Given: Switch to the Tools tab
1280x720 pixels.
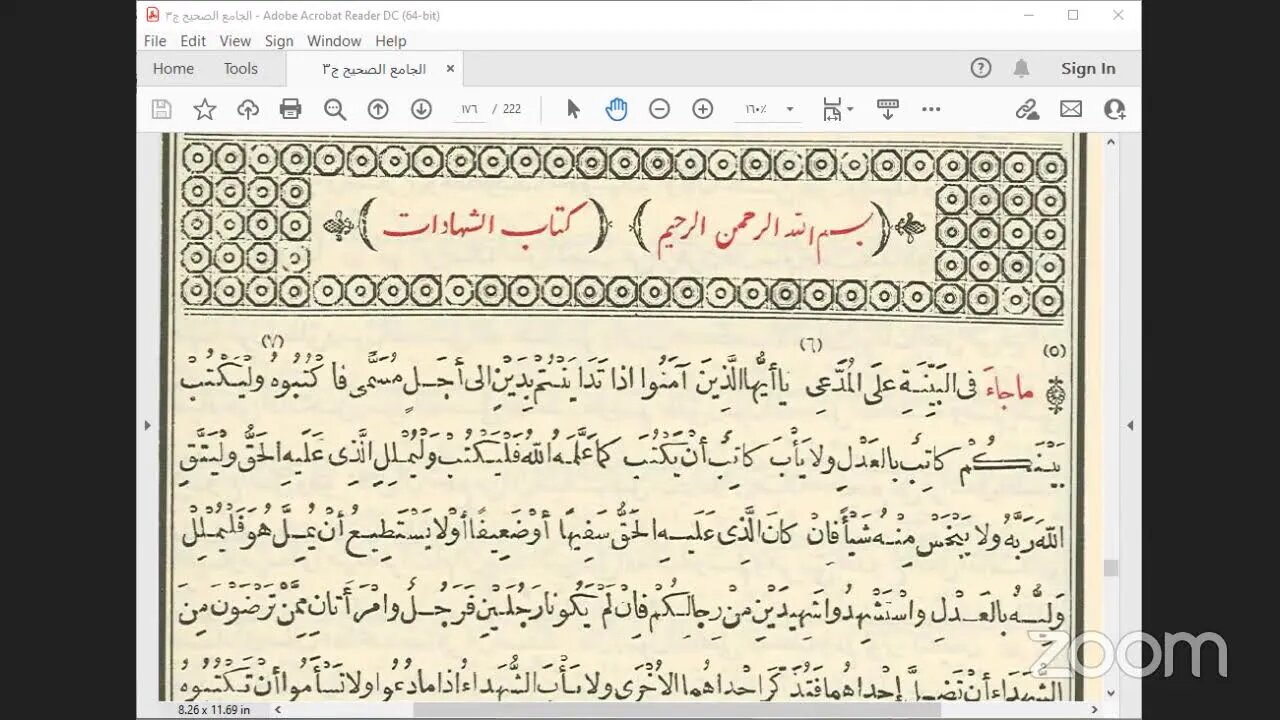Looking at the screenshot, I should pos(241,68).
